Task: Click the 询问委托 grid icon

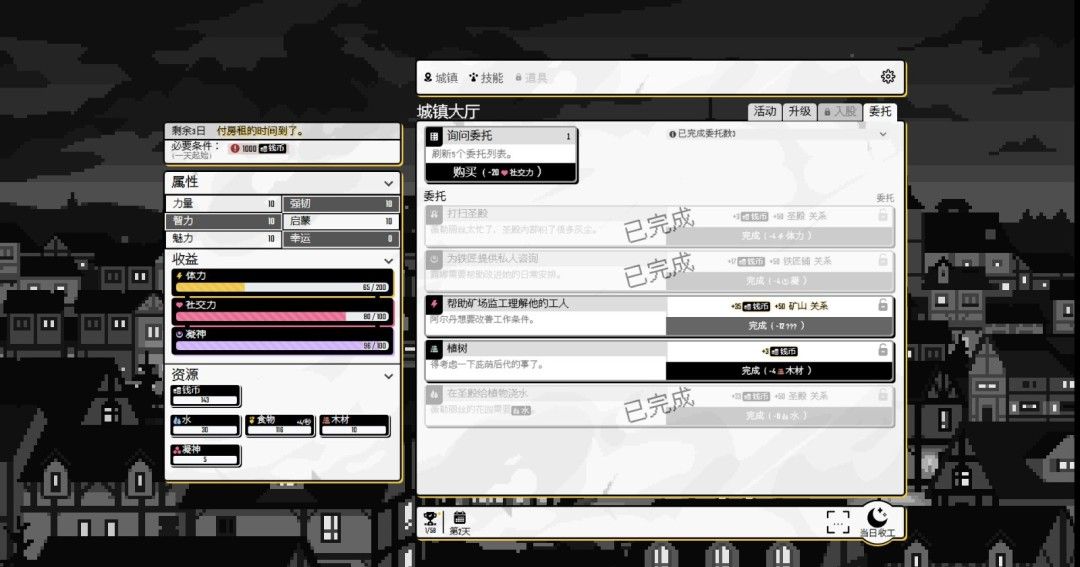Action: pos(434,136)
